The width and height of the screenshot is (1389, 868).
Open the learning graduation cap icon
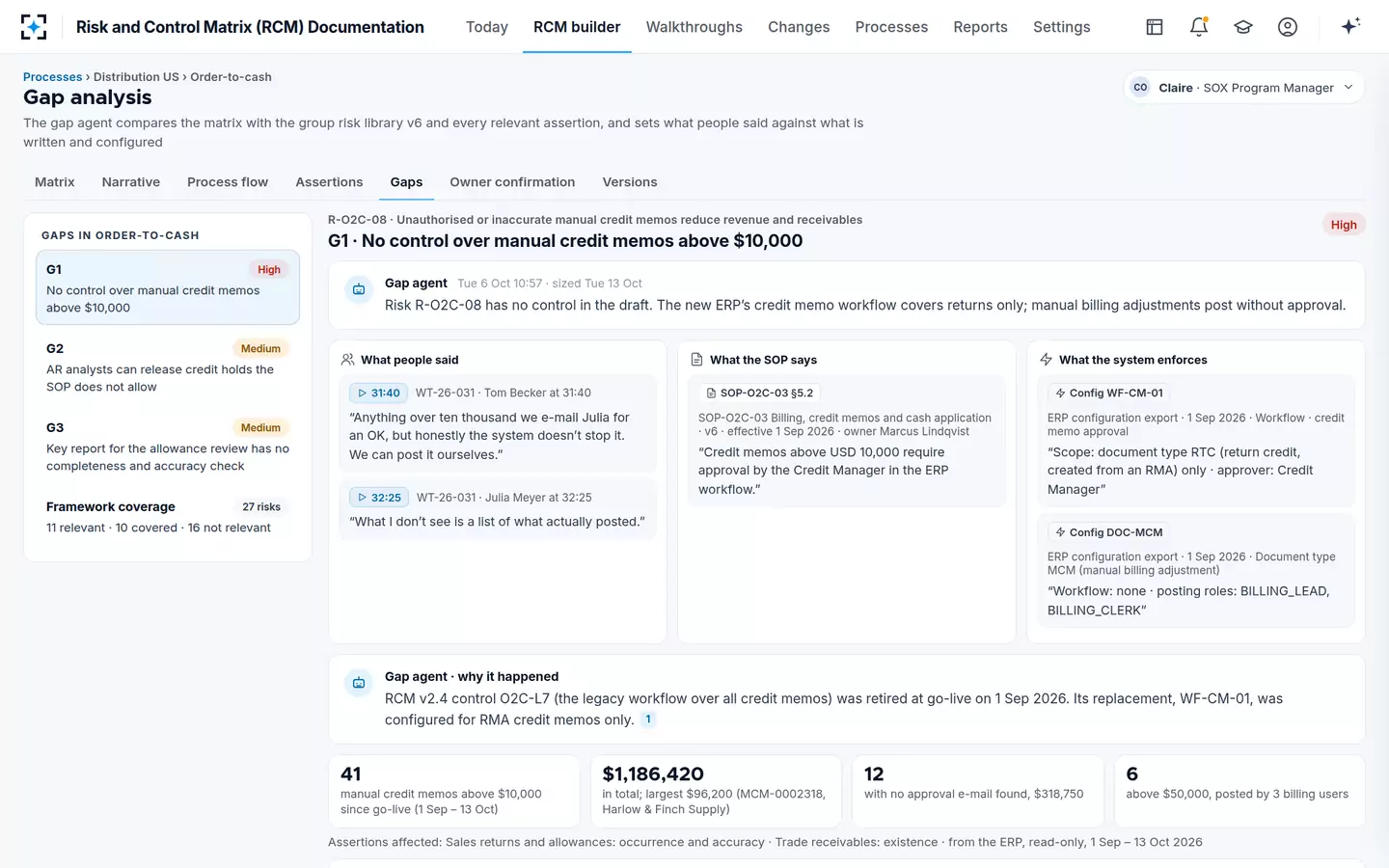1243,27
